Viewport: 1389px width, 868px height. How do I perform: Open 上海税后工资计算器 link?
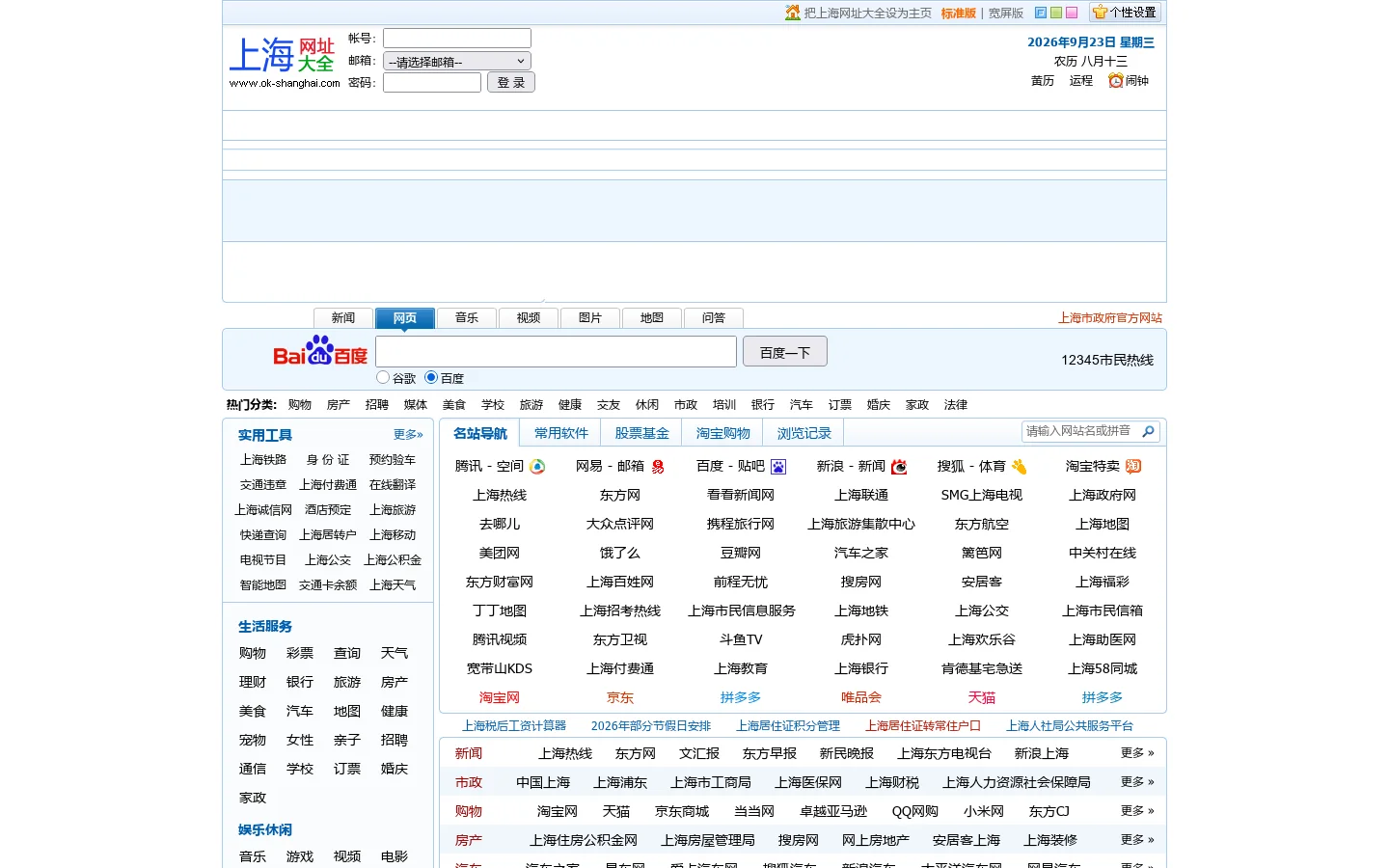(514, 726)
